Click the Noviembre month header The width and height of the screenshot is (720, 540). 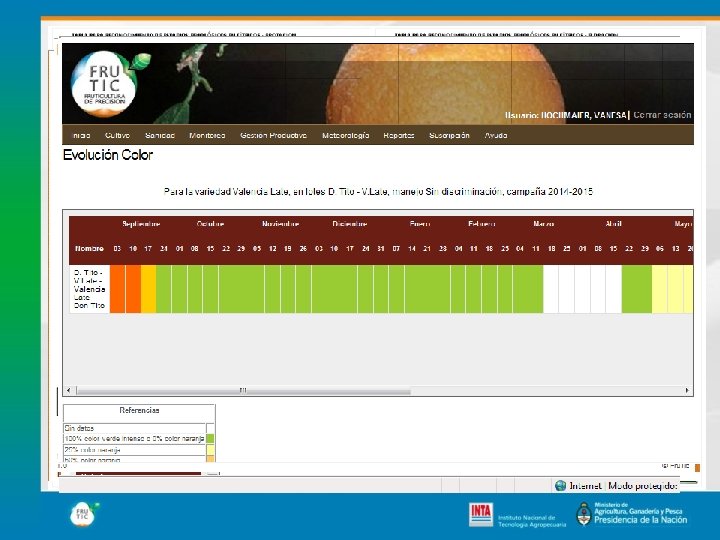[281, 224]
